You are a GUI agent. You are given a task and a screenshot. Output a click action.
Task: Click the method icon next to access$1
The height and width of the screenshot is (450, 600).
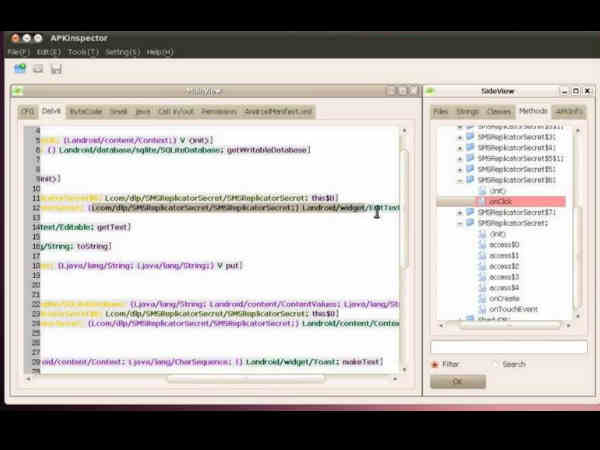[483, 255]
